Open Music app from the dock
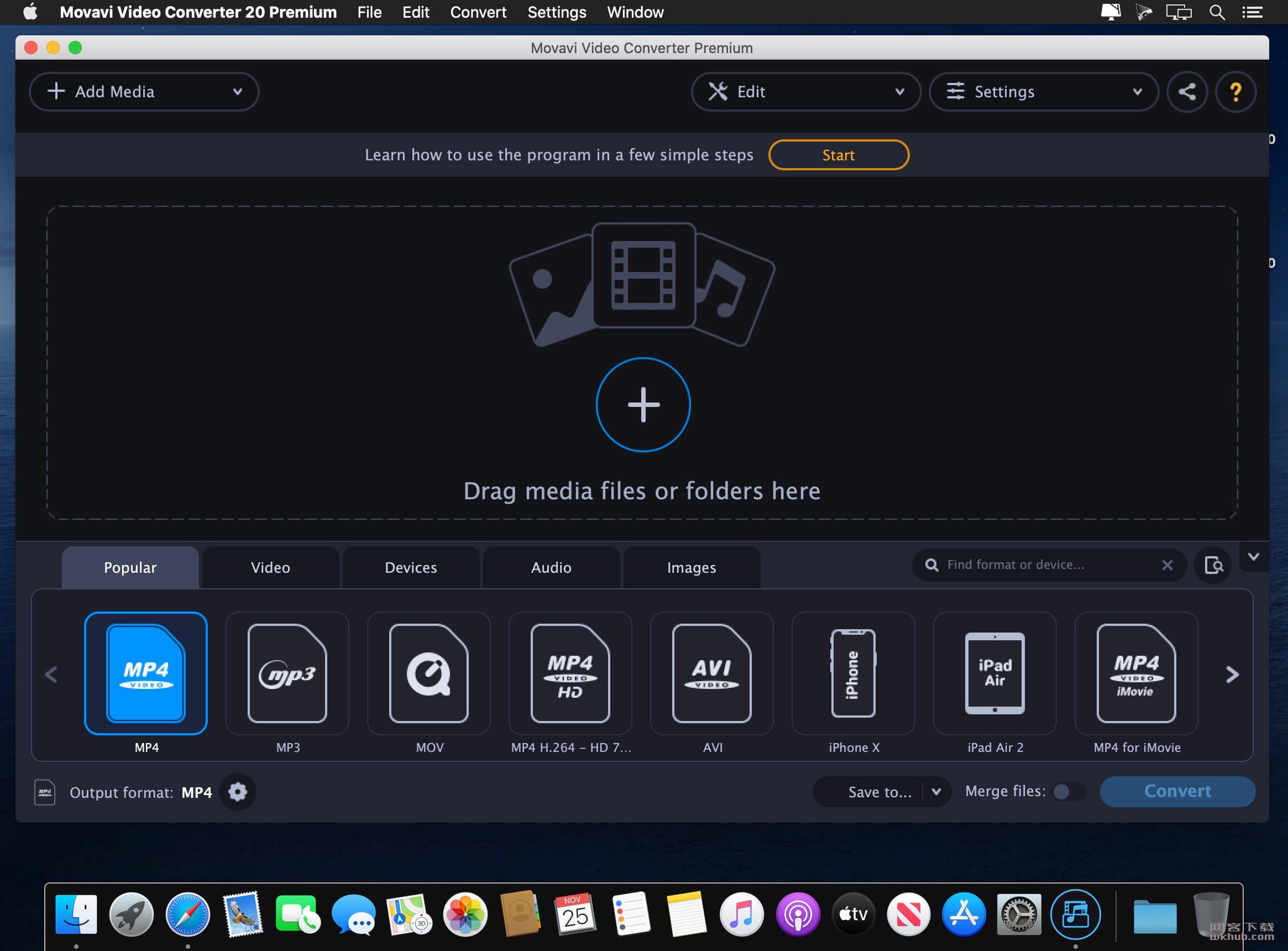Screen dimensions: 1288x951 (x=742, y=914)
